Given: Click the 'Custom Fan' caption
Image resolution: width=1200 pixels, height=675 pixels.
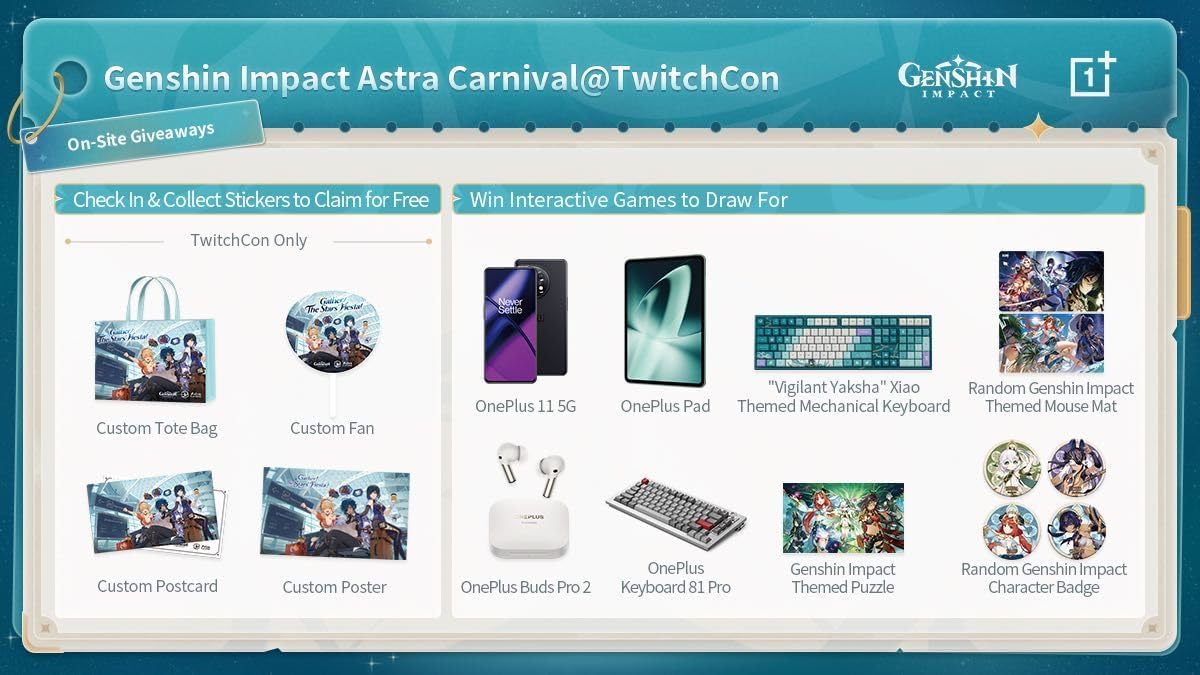Looking at the screenshot, I should [332, 428].
